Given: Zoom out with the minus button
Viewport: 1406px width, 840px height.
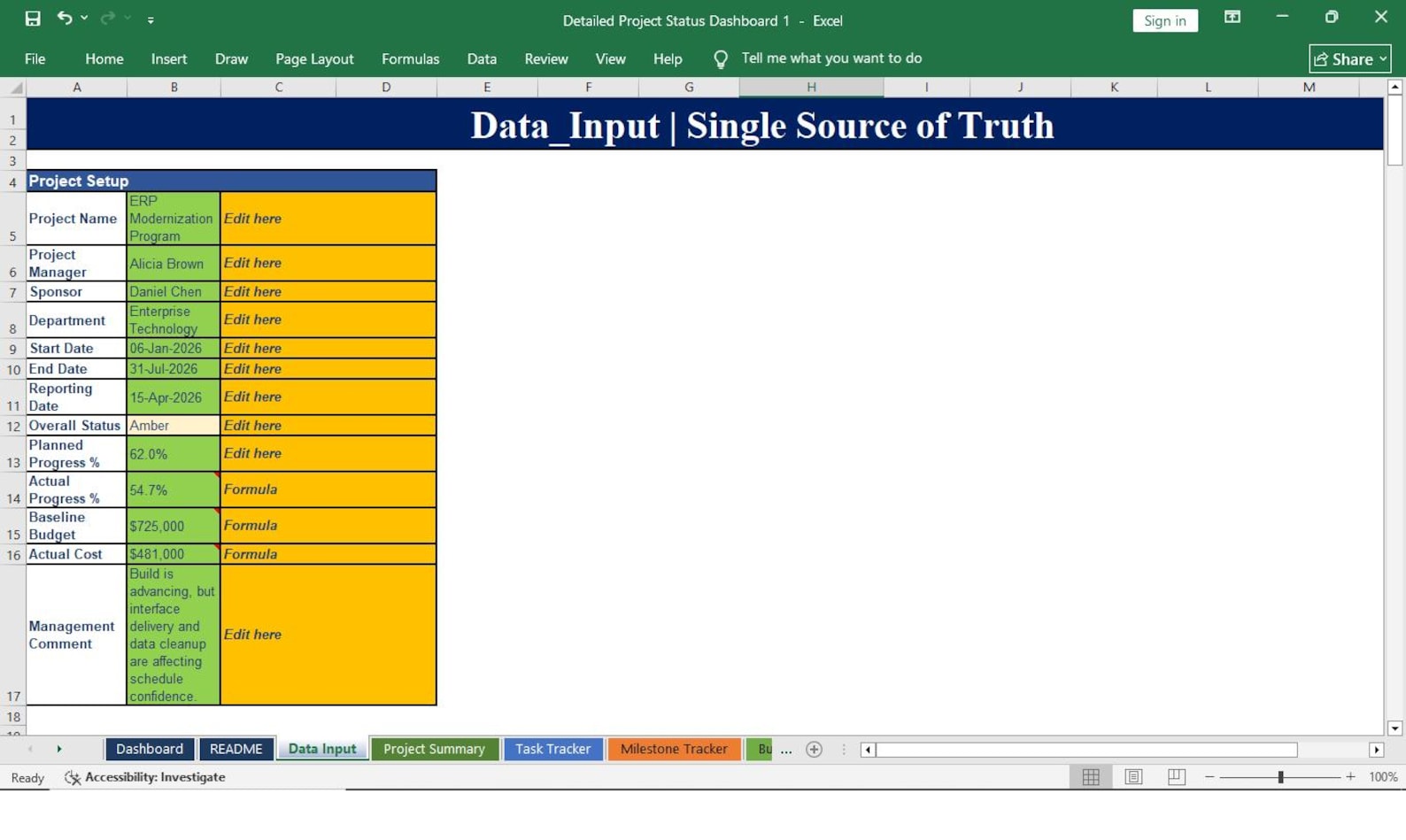Looking at the screenshot, I should (x=1209, y=776).
